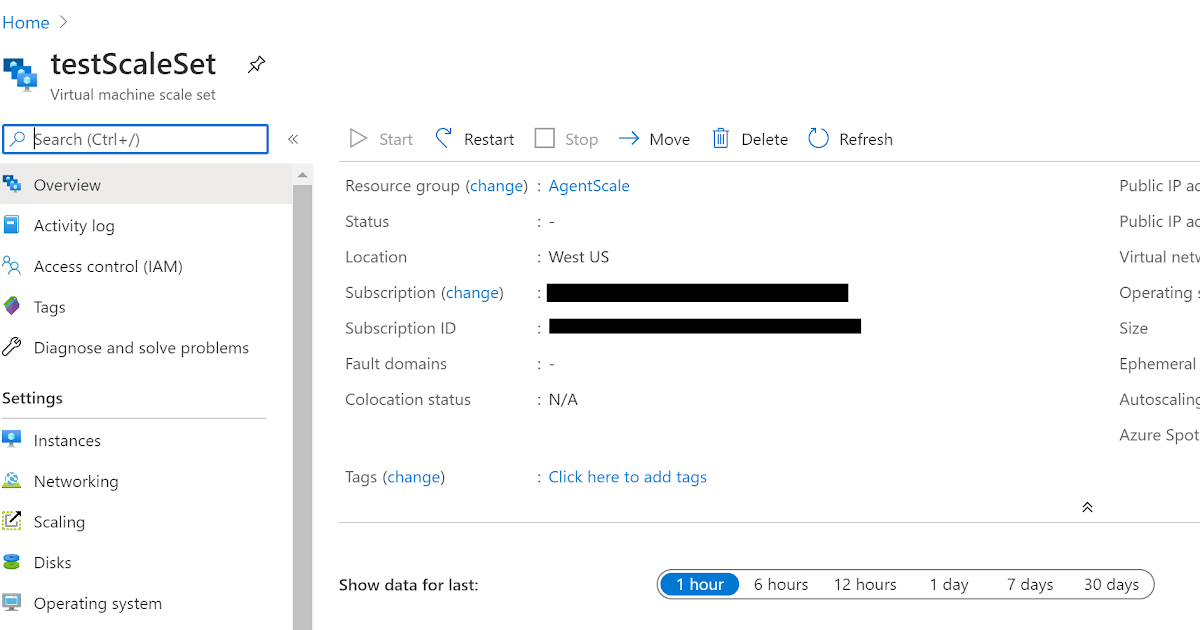The image size is (1200, 630).
Task: Collapse the left sidebar with double chevron
Action: tap(293, 139)
